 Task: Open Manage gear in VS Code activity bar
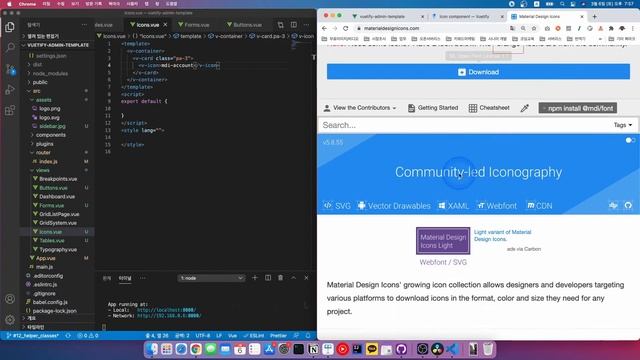click(10, 319)
